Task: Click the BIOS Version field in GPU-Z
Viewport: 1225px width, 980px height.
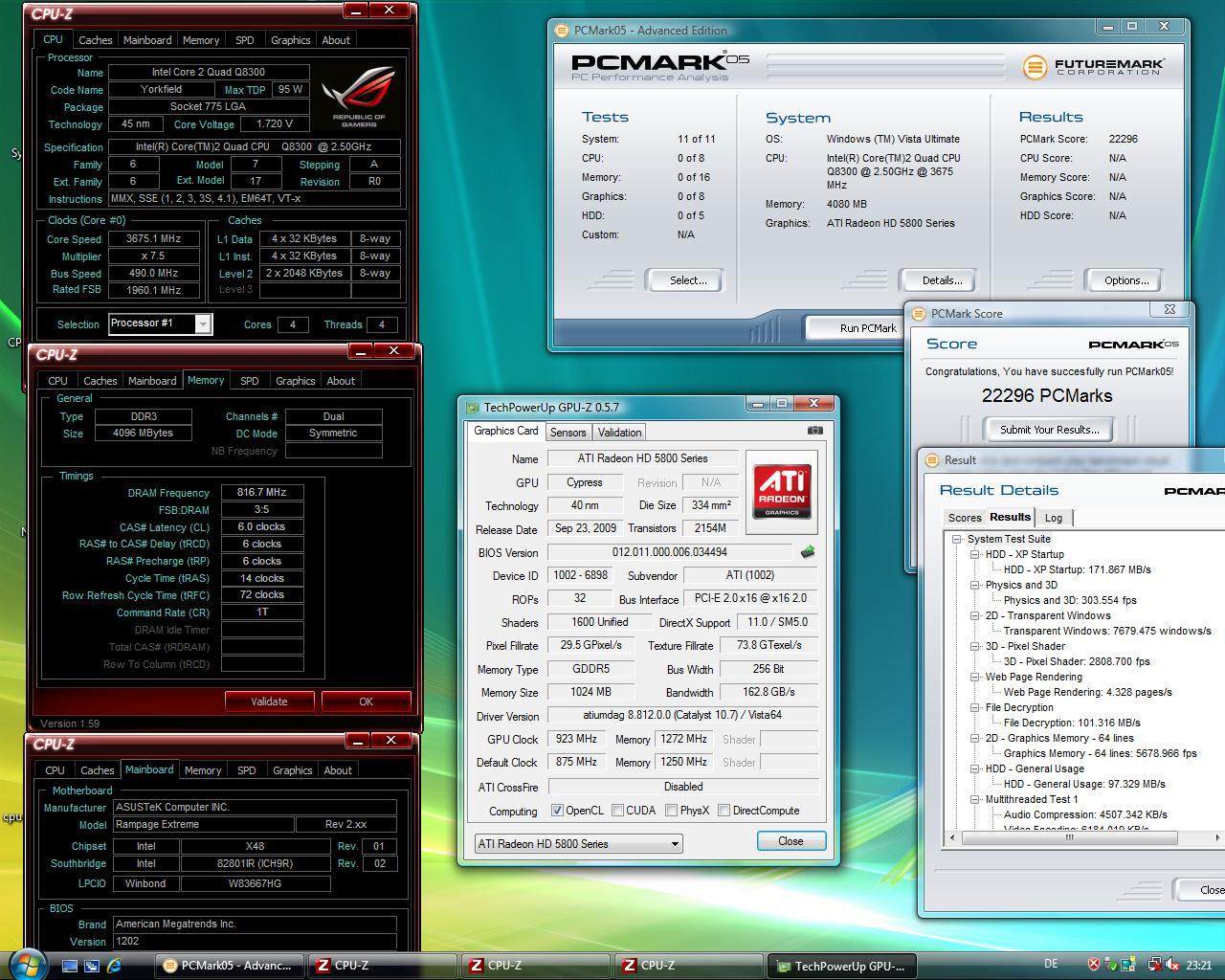Action: click(670, 552)
